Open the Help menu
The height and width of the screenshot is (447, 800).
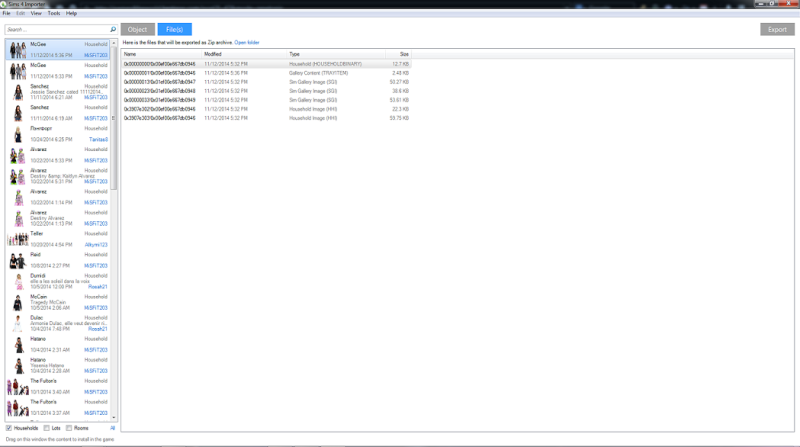click(71, 13)
